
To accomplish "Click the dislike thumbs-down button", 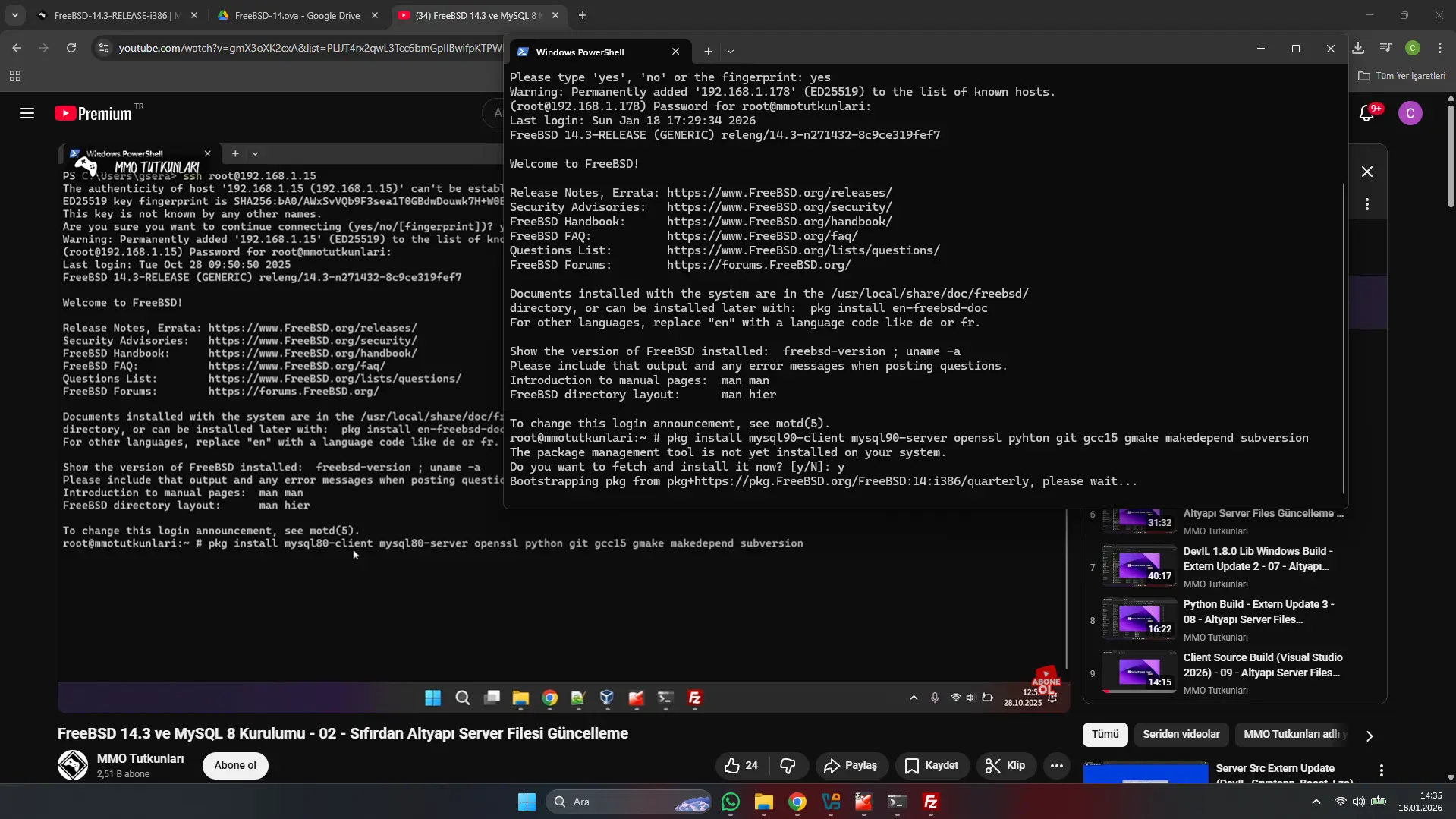I will tap(788, 765).
